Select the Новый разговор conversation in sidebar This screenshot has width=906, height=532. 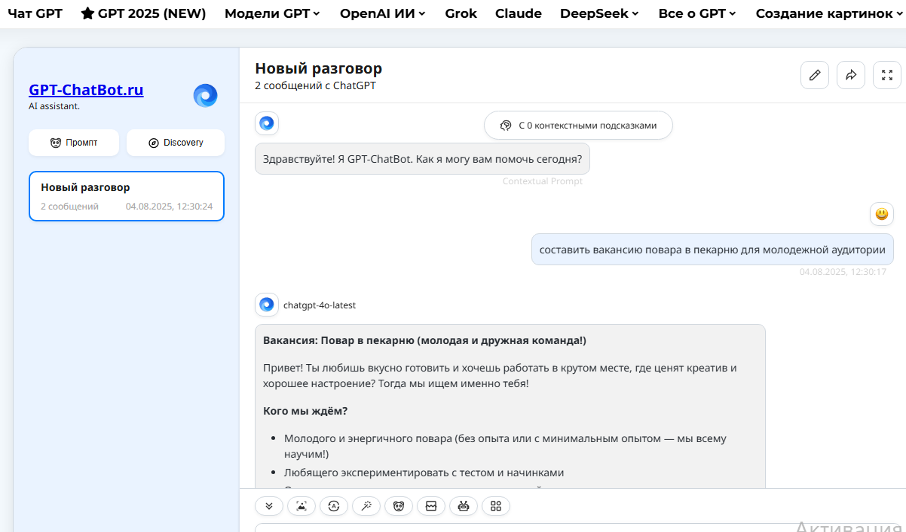[x=126, y=196]
